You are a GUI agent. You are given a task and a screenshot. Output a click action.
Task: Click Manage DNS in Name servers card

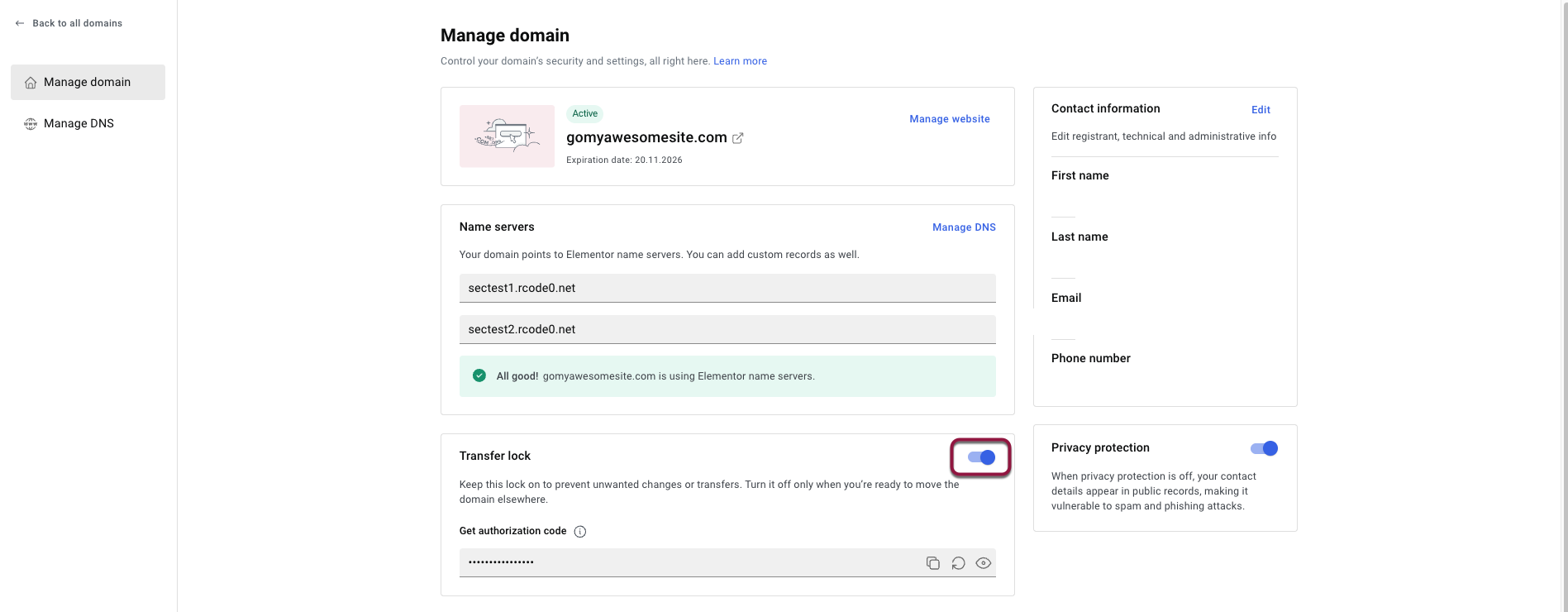click(x=964, y=227)
